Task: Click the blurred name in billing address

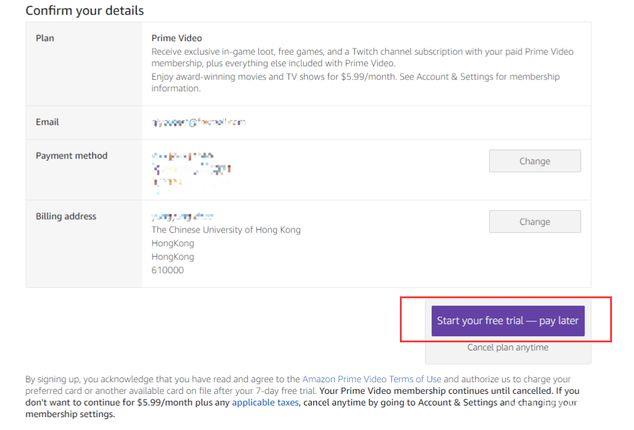Action: pyautogui.click(x=183, y=216)
